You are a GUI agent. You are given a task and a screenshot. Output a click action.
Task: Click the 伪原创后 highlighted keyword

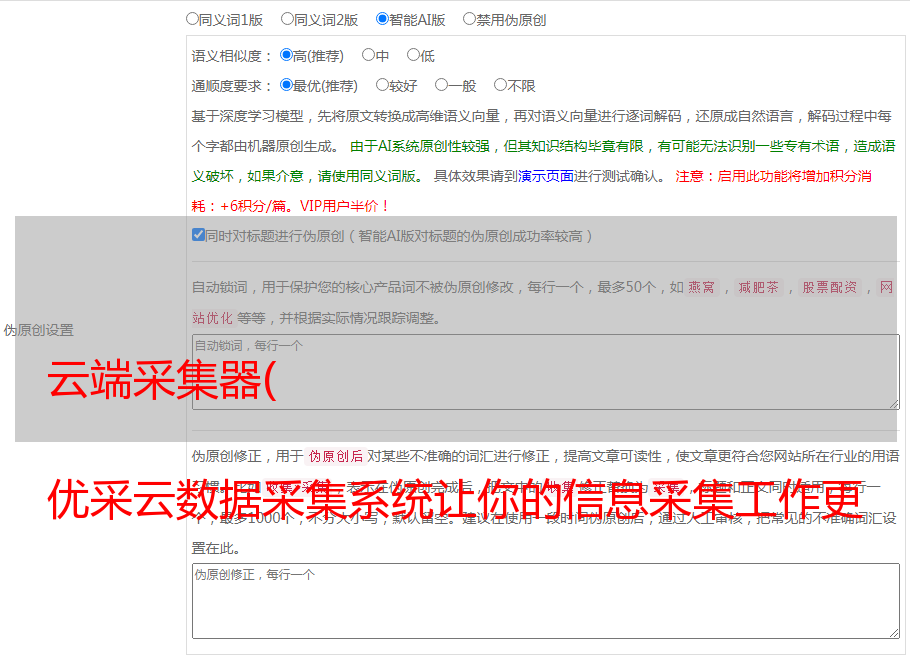point(336,456)
